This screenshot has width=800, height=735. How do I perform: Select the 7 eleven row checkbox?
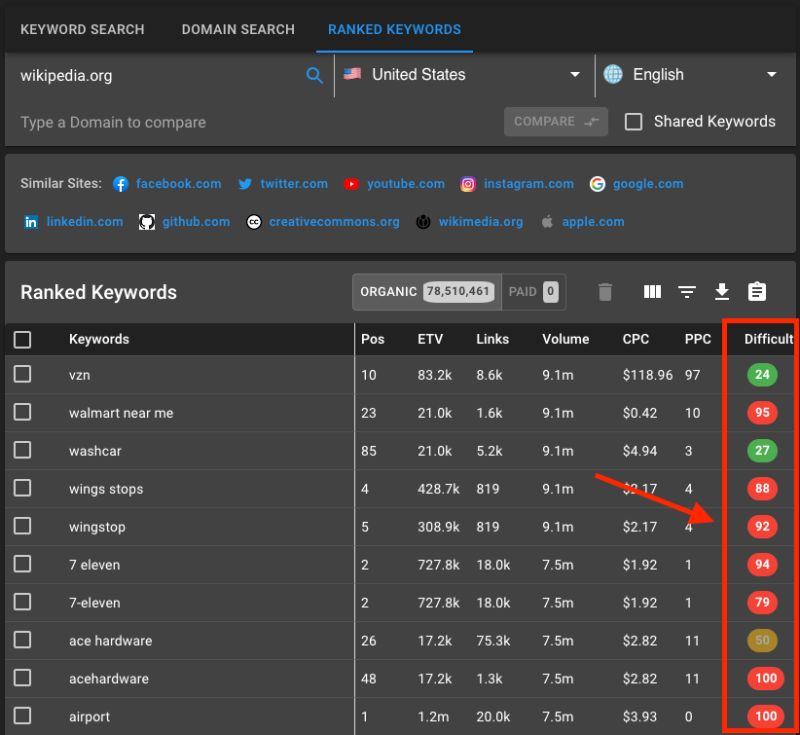coord(22,564)
